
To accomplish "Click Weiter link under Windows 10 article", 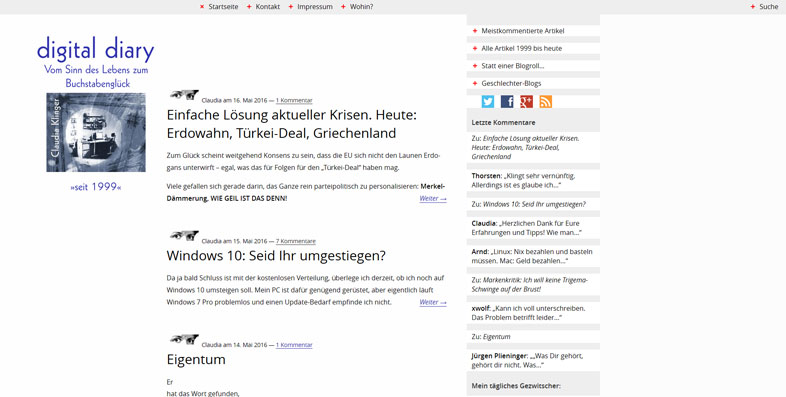I will tap(433, 302).
